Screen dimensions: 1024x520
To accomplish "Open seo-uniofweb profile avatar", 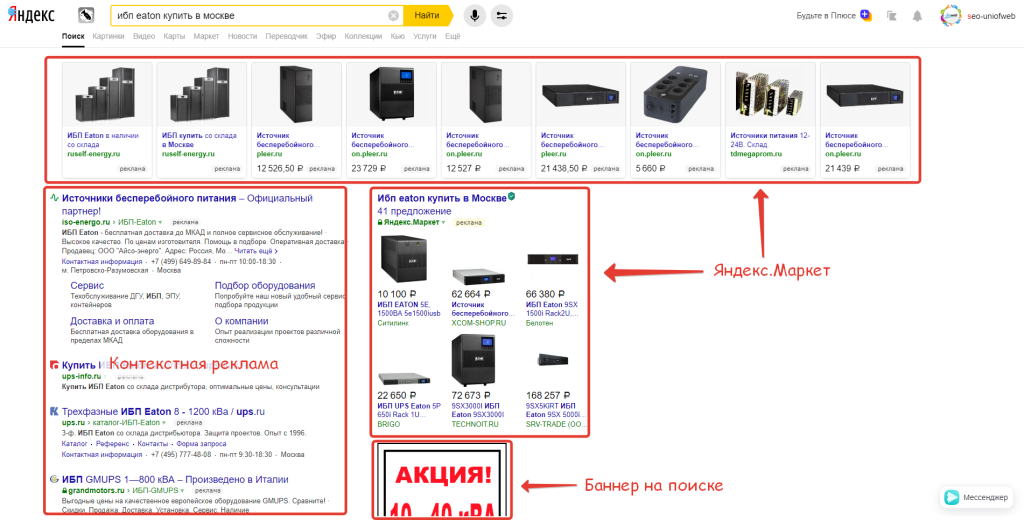I will [950, 16].
